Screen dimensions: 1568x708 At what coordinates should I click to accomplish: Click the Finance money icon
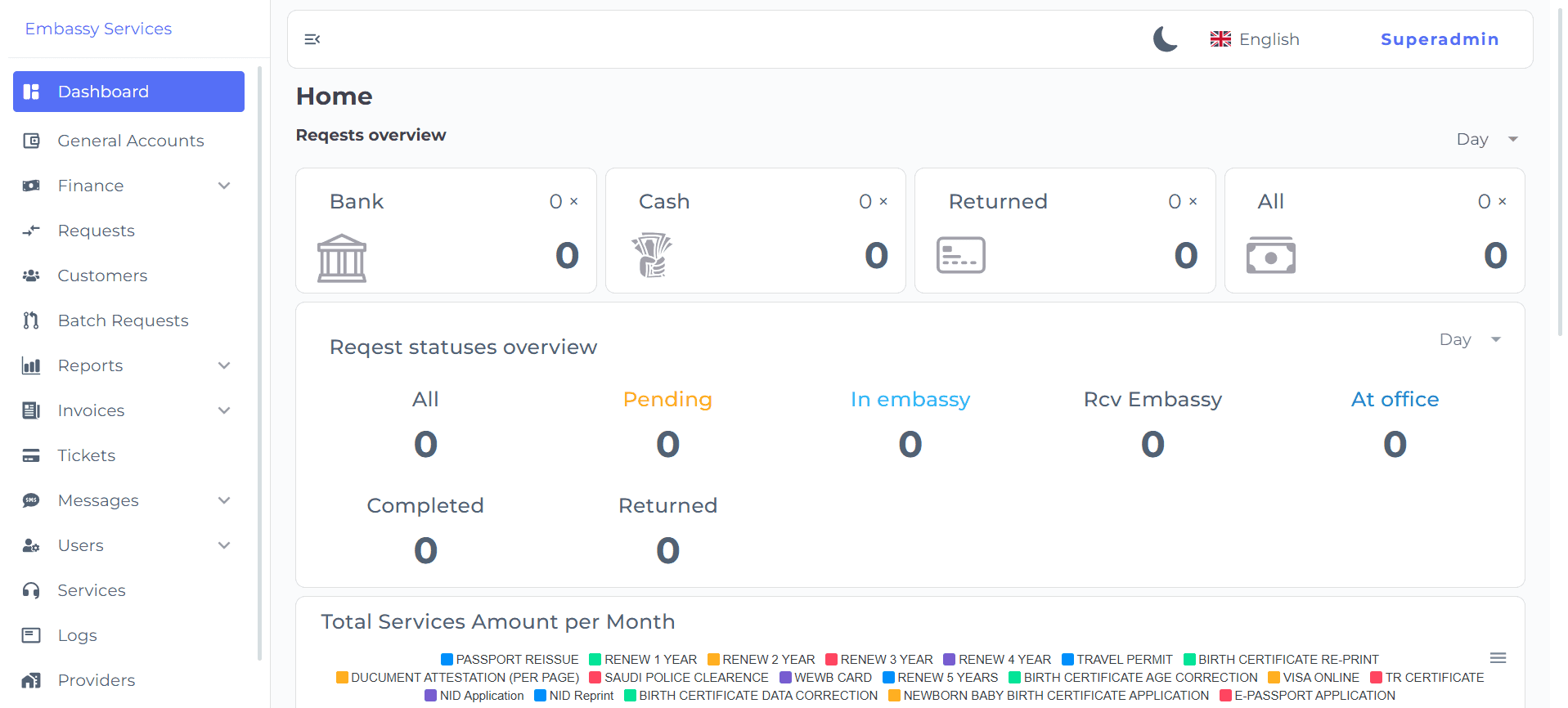[31, 186]
